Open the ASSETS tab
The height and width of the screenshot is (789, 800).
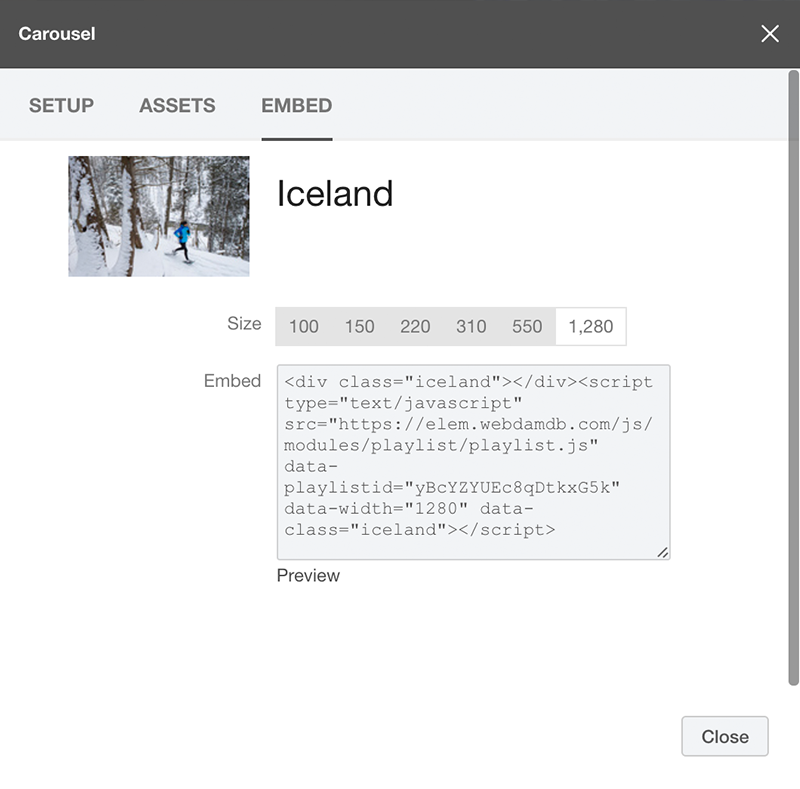(177, 106)
